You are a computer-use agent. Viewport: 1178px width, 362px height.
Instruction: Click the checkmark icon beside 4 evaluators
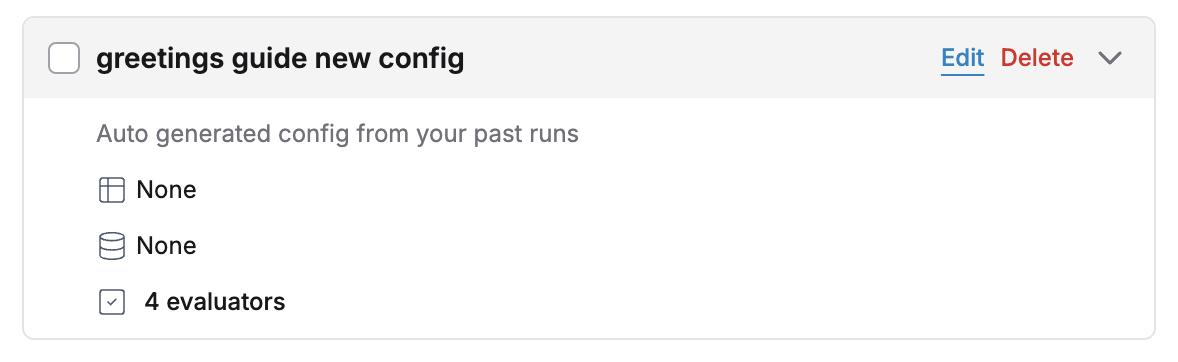pos(111,302)
